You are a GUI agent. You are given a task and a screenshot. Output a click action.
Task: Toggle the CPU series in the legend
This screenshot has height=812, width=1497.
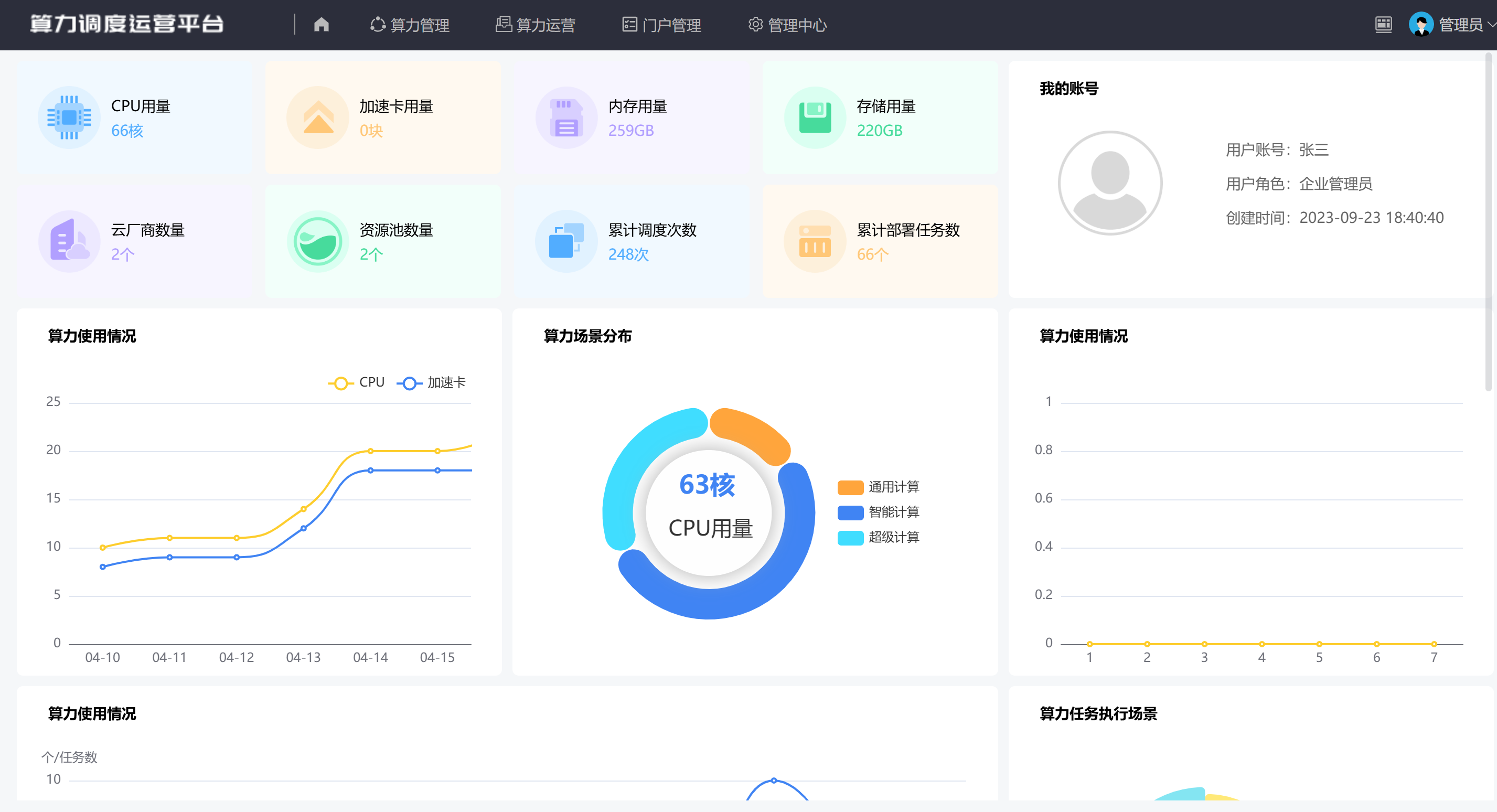pos(357,382)
